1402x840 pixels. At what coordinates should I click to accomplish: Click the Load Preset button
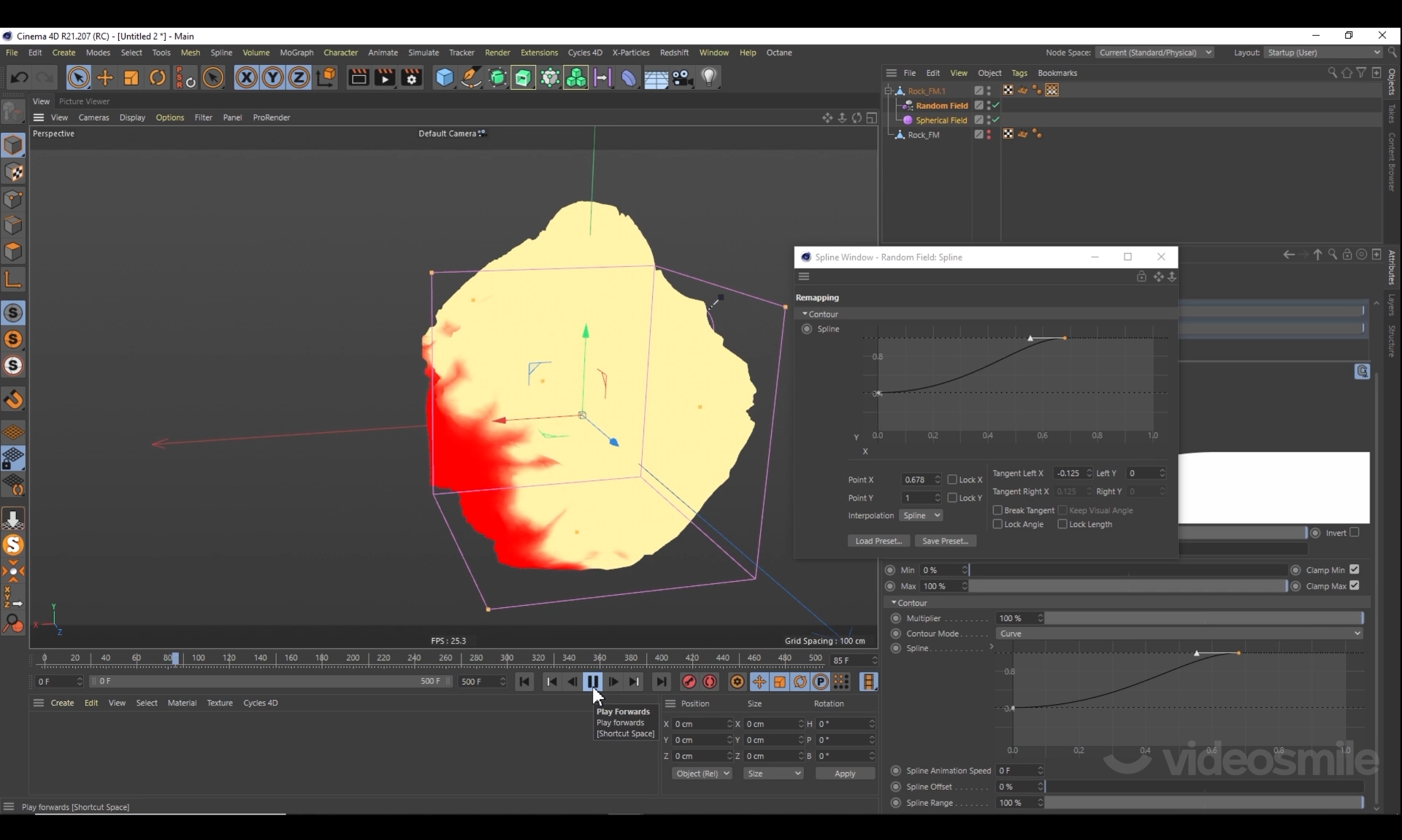pyautogui.click(x=878, y=541)
